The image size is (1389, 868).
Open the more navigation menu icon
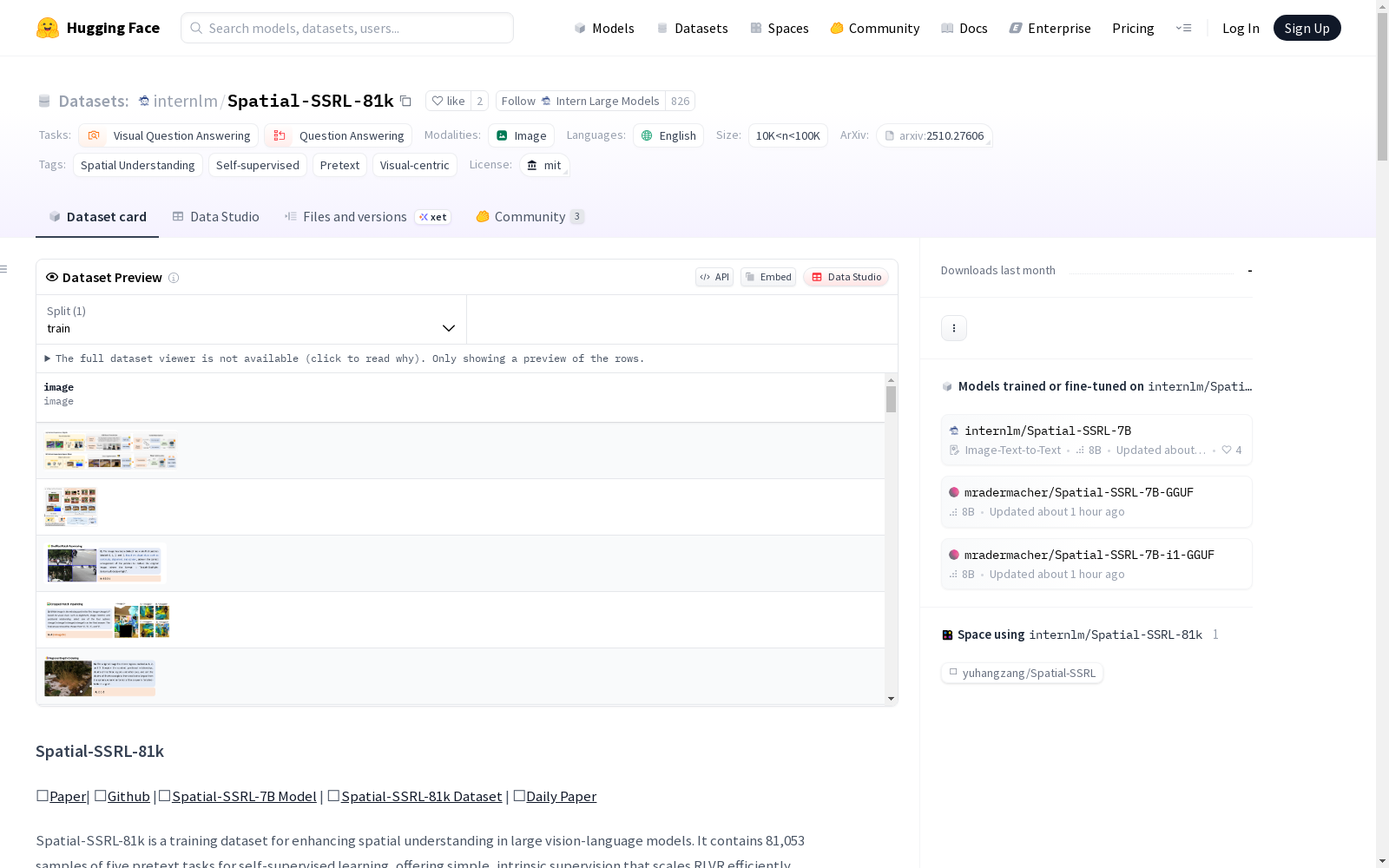click(x=1183, y=28)
